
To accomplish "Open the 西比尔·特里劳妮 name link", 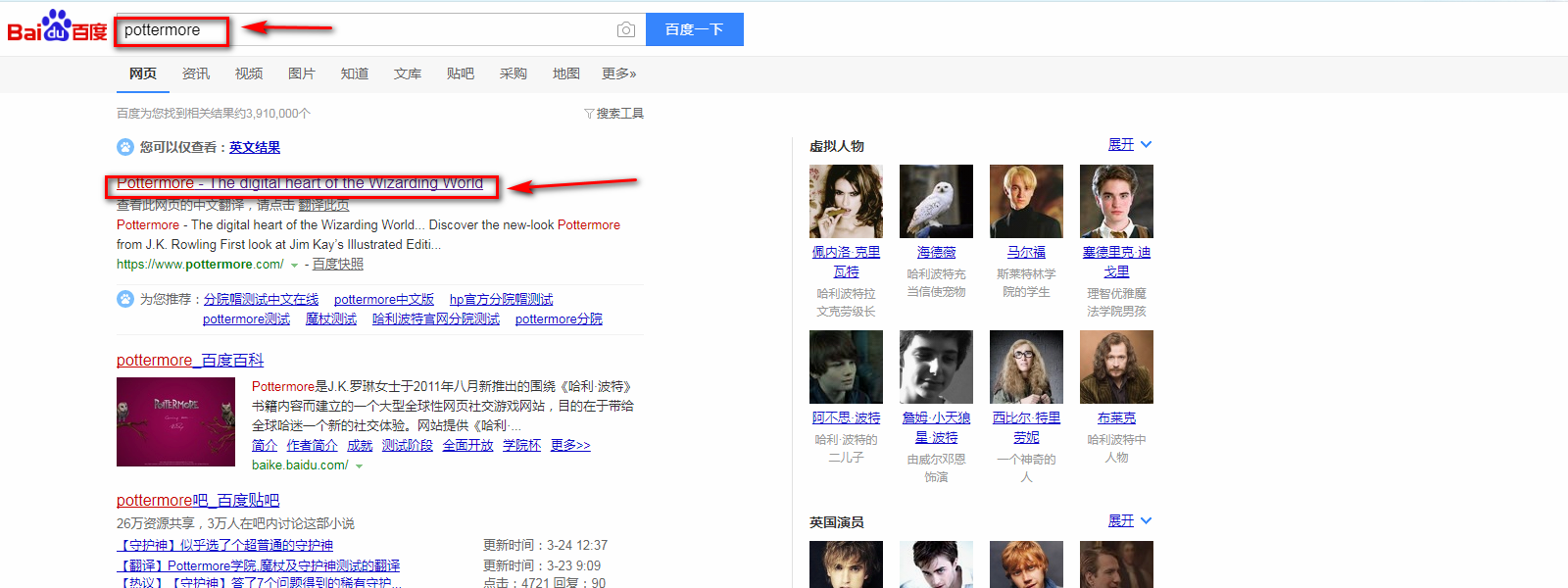I will click(x=1026, y=427).
